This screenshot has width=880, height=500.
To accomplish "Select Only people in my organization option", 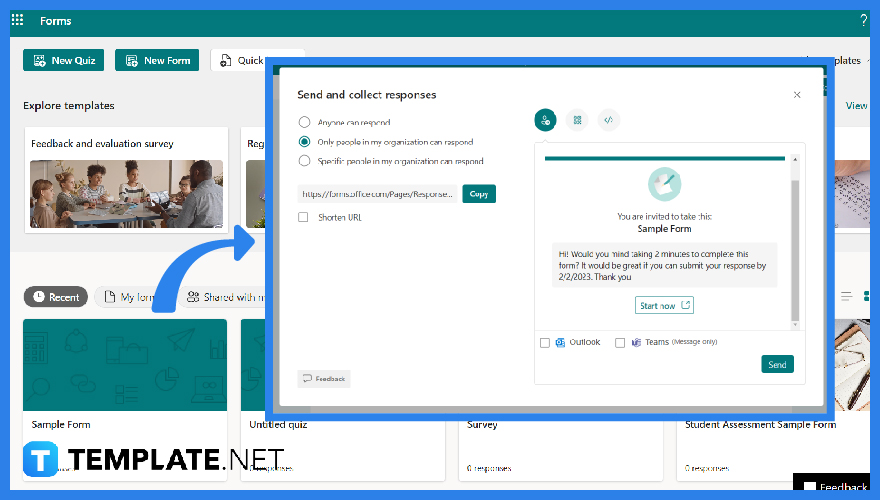I will (x=305, y=142).
